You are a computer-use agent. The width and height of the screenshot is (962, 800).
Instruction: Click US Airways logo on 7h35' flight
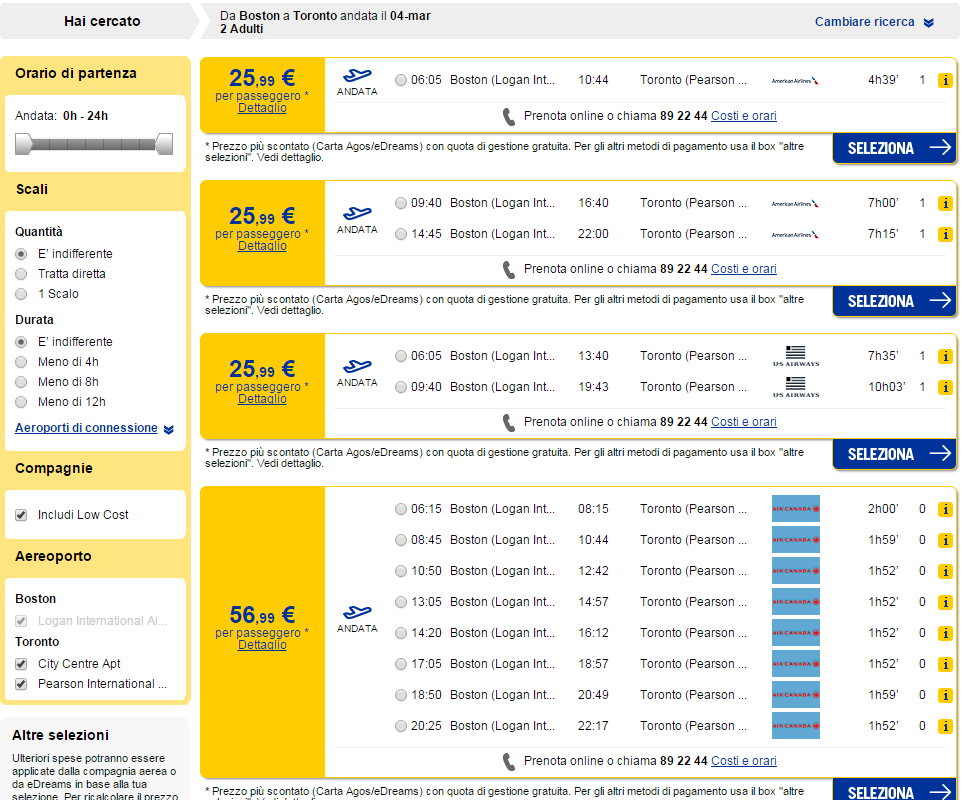click(796, 356)
